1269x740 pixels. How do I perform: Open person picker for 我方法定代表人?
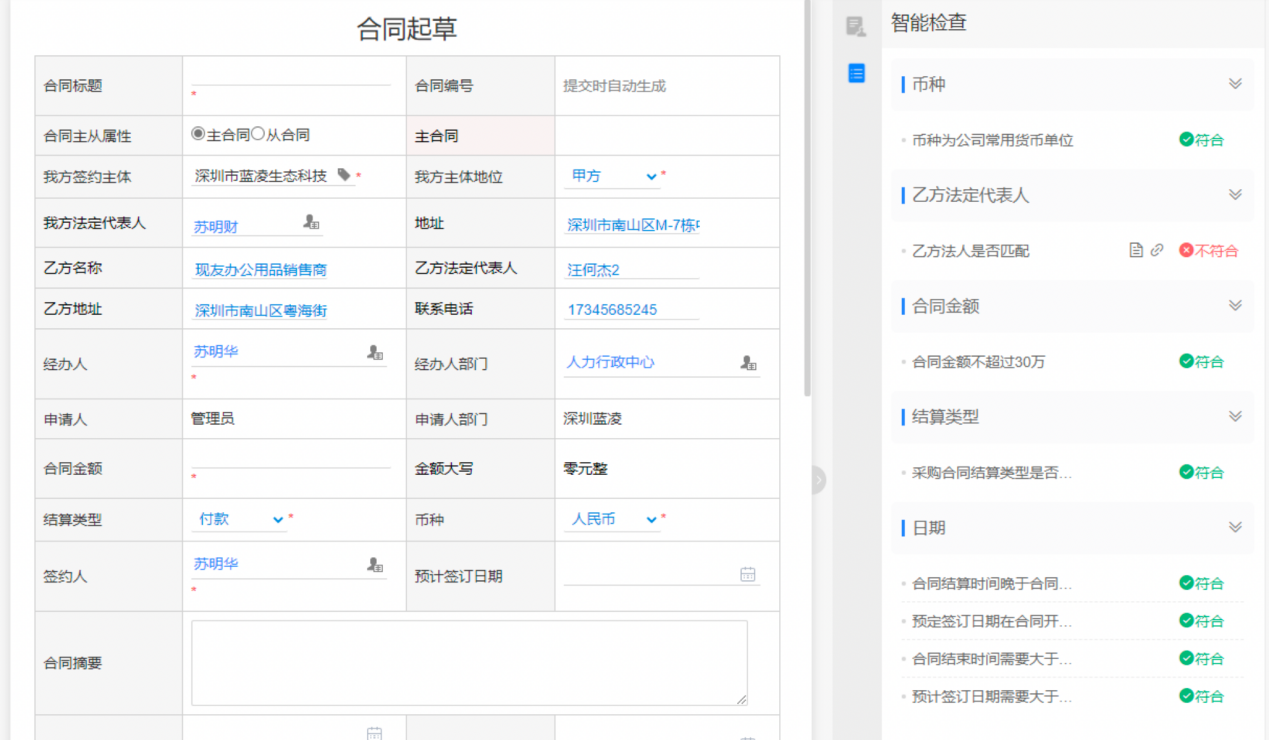click(311, 223)
